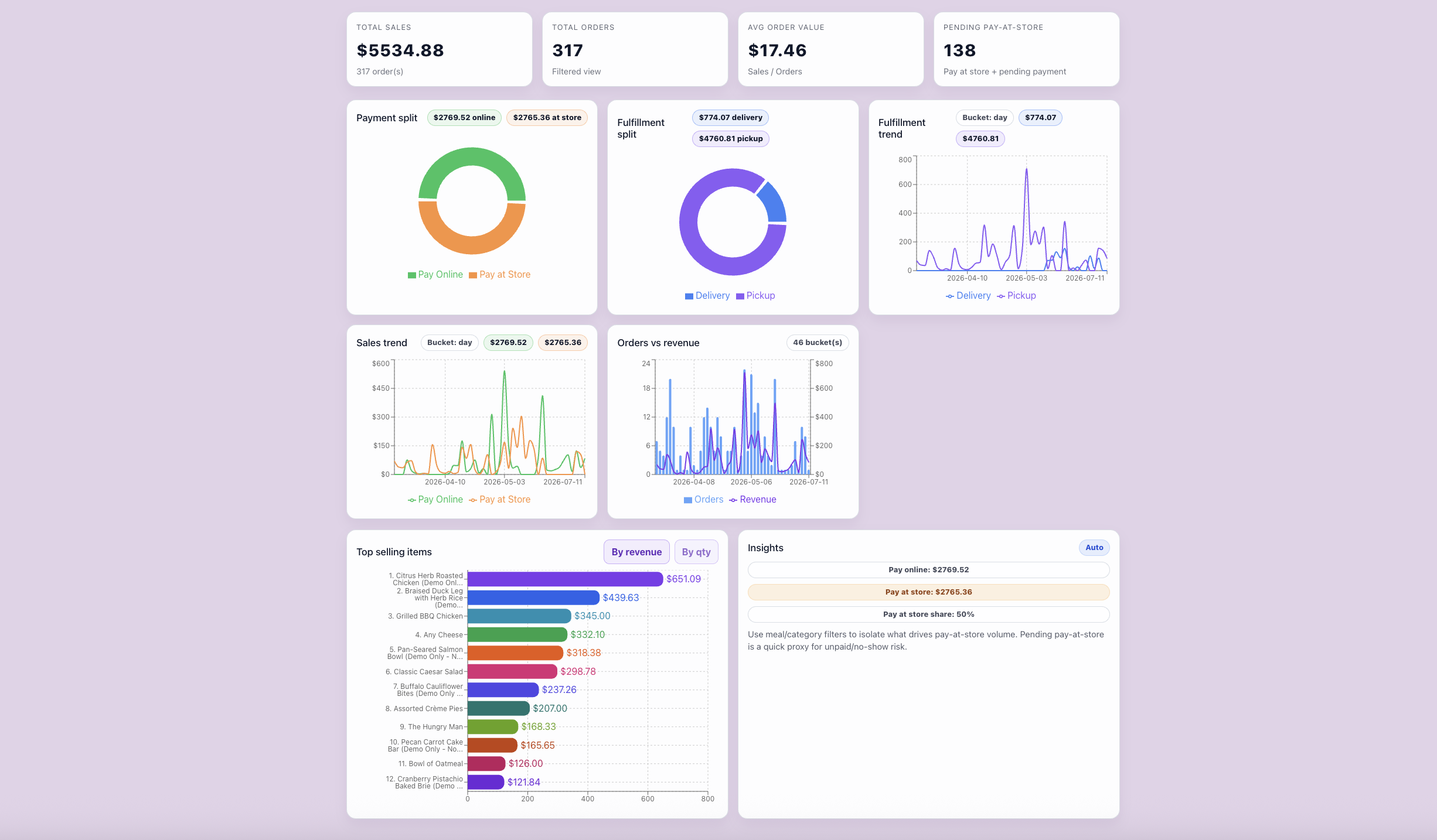Click the Avg Order Value $17.46
1437x840 pixels.
tap(777, 50)
